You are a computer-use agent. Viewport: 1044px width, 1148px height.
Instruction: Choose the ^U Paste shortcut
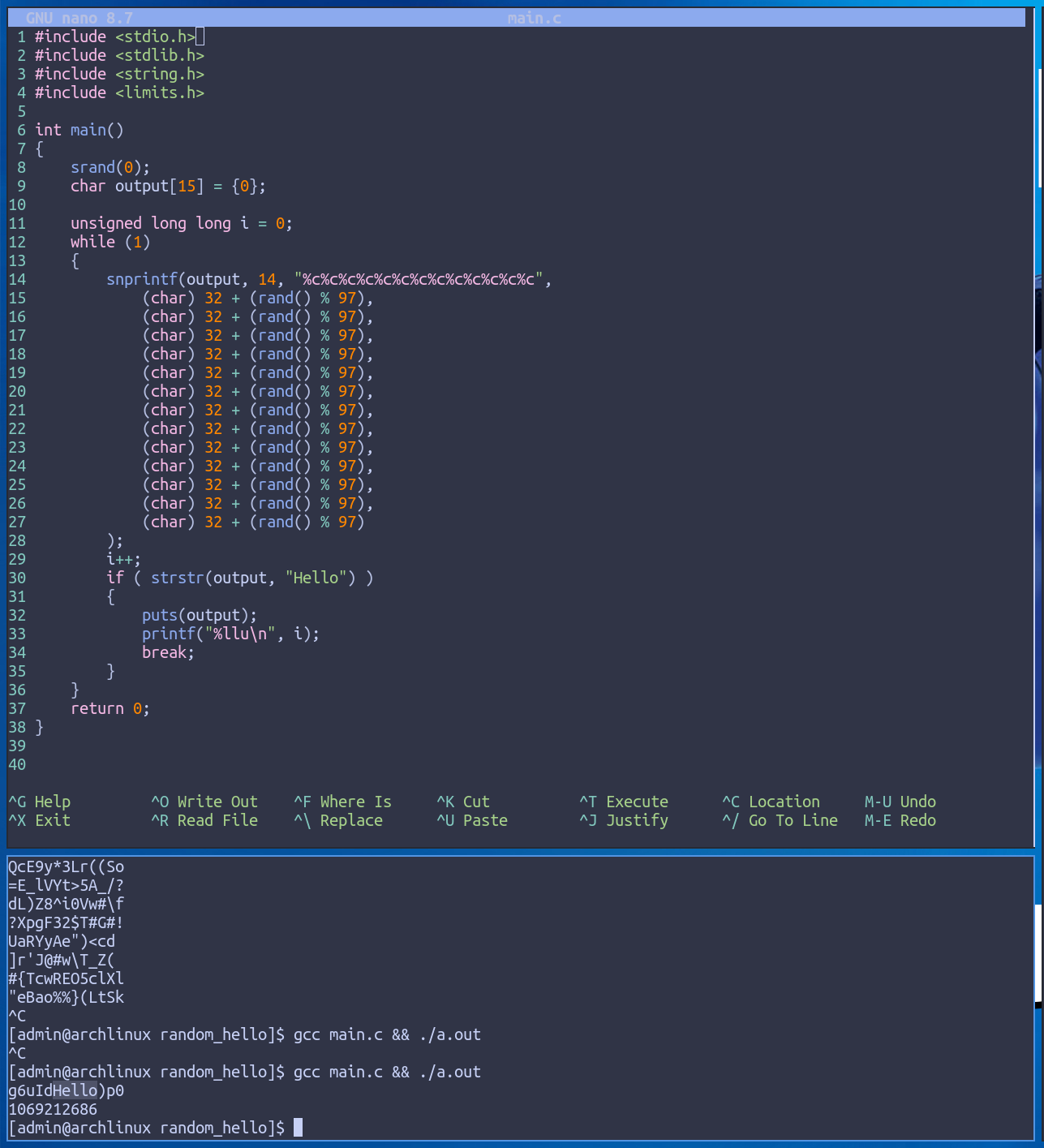click(472, 820)
